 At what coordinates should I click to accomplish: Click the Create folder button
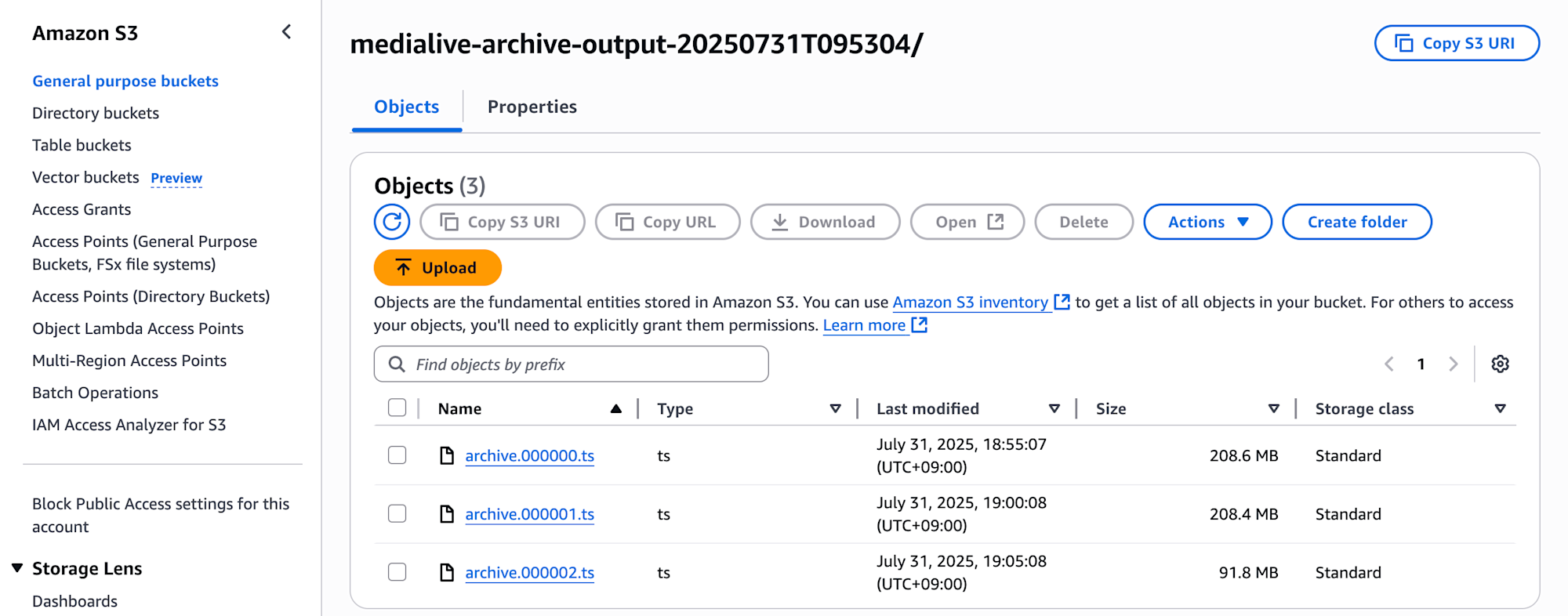click(x=1357, y=222)
